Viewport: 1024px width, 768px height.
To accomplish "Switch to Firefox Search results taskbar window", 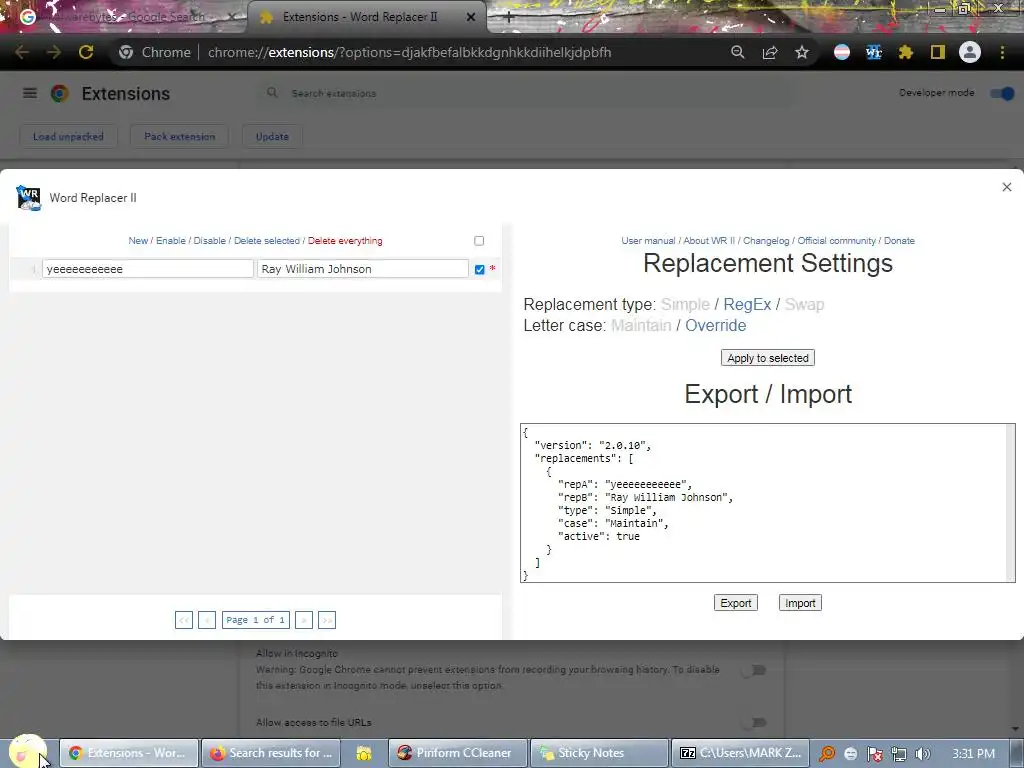I will coord(271,753).
